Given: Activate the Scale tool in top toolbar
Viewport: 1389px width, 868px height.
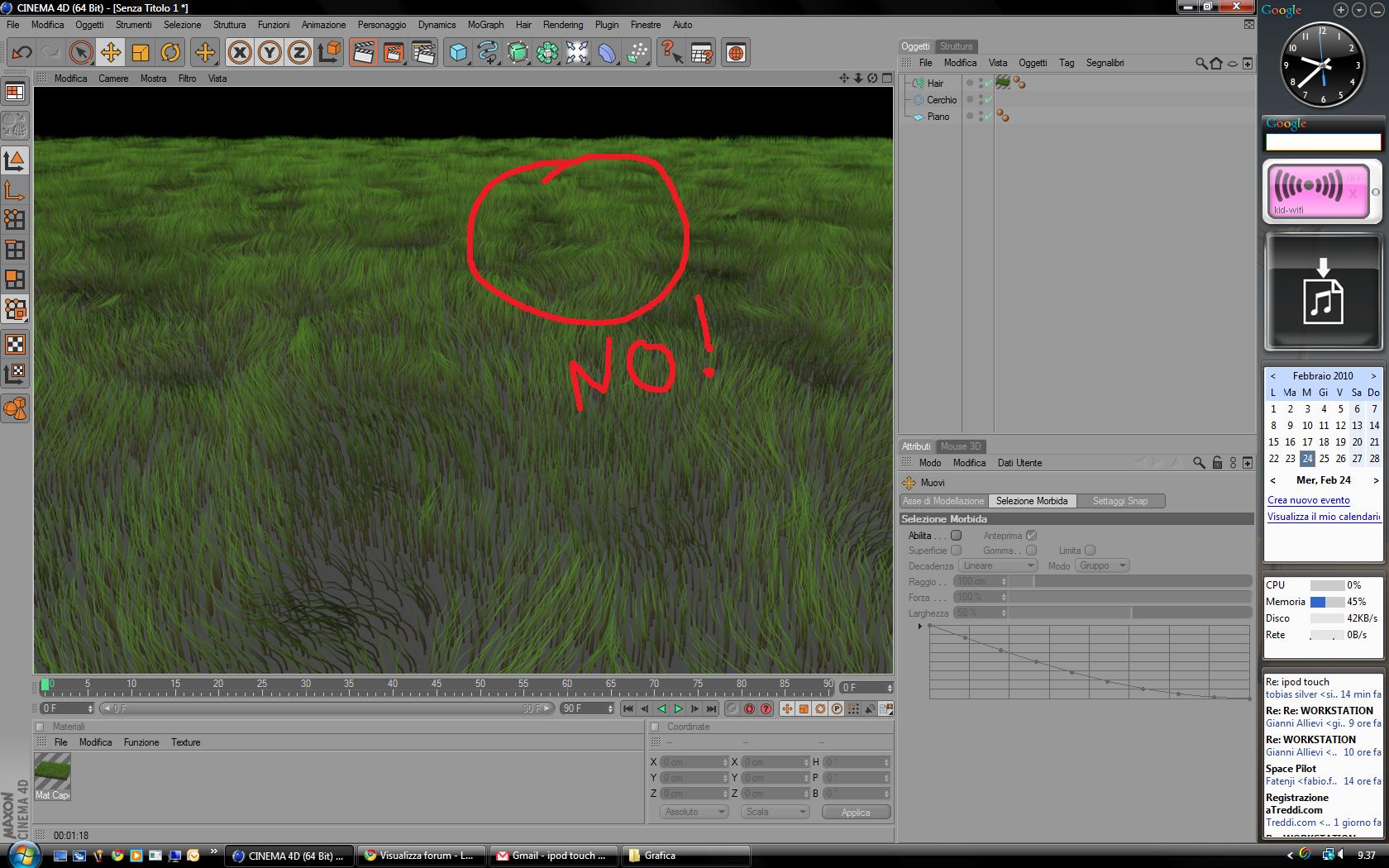Looking at the screenshot, I should (141, 53).
